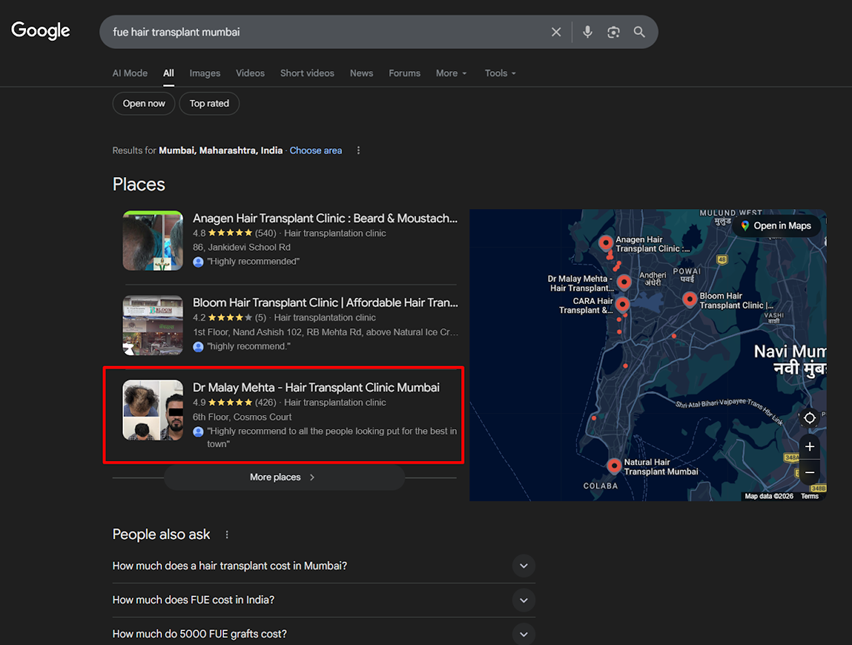The image size is (852, 645).
Task: Open Anagen Hair Transplant Clinic thumbnail
Action: (x=152, y=240)
